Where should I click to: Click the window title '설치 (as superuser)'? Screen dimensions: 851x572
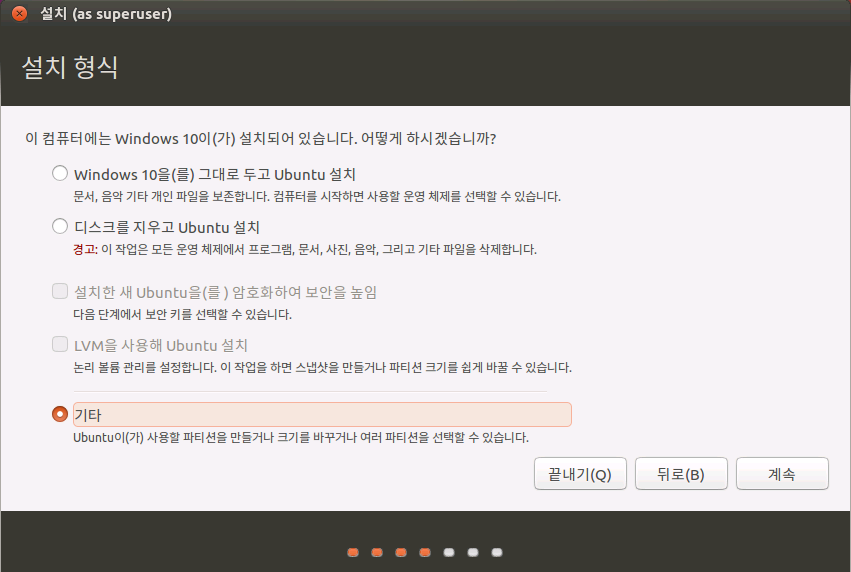[x=106, y=14]
